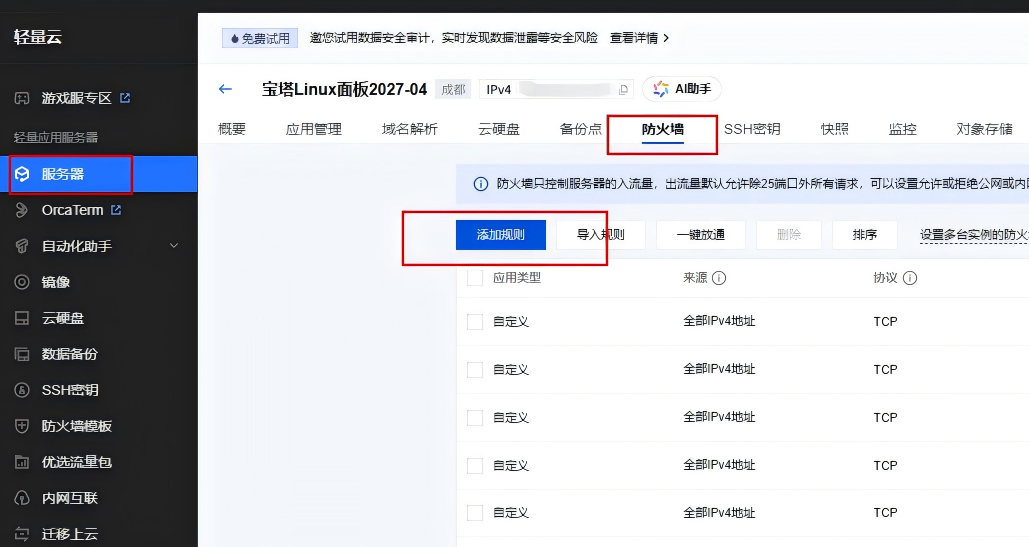Open the AI助手 button

point(682,89)
